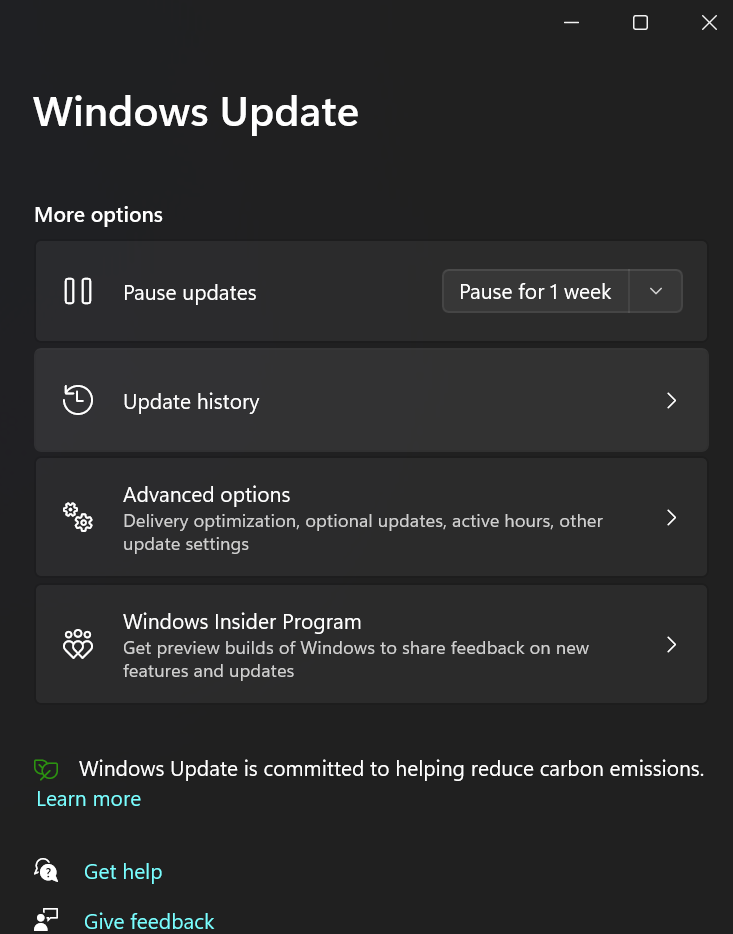Image resolution: width=733 pixels, height=934 pixels.
Task: Minimize the Settings window
Action: 571,23
